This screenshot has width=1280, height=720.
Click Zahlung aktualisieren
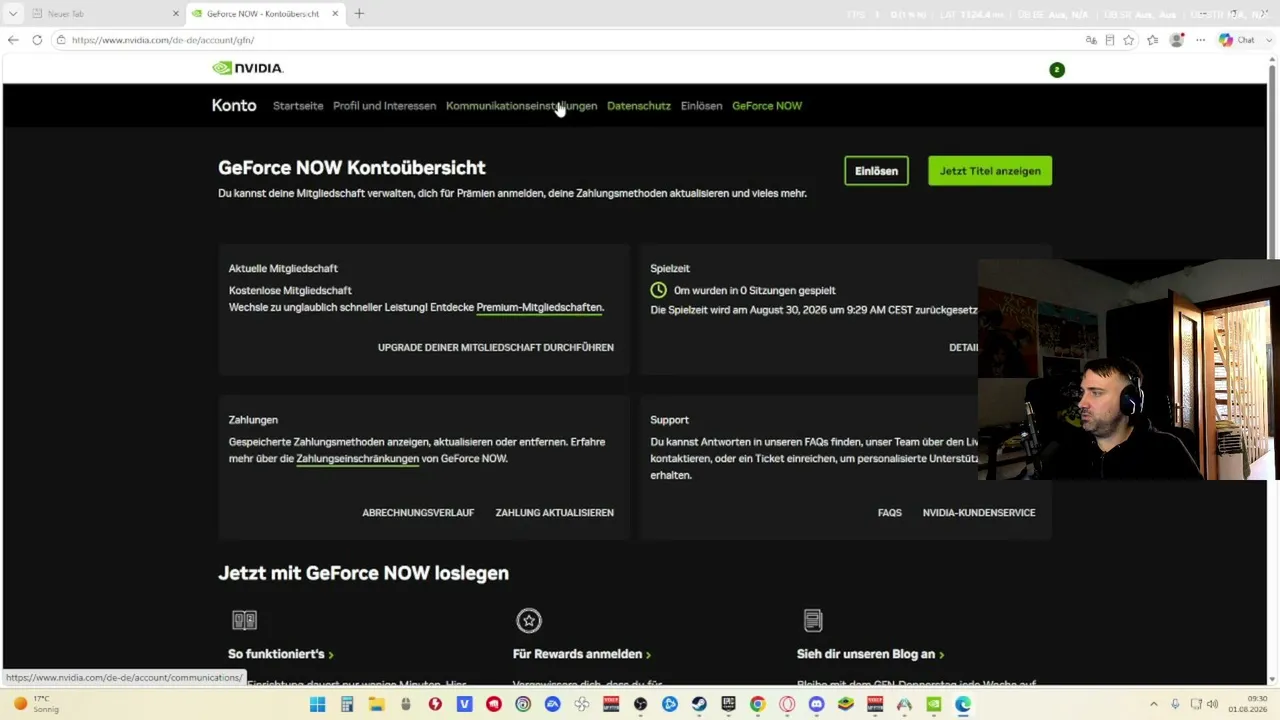point(555,513)
